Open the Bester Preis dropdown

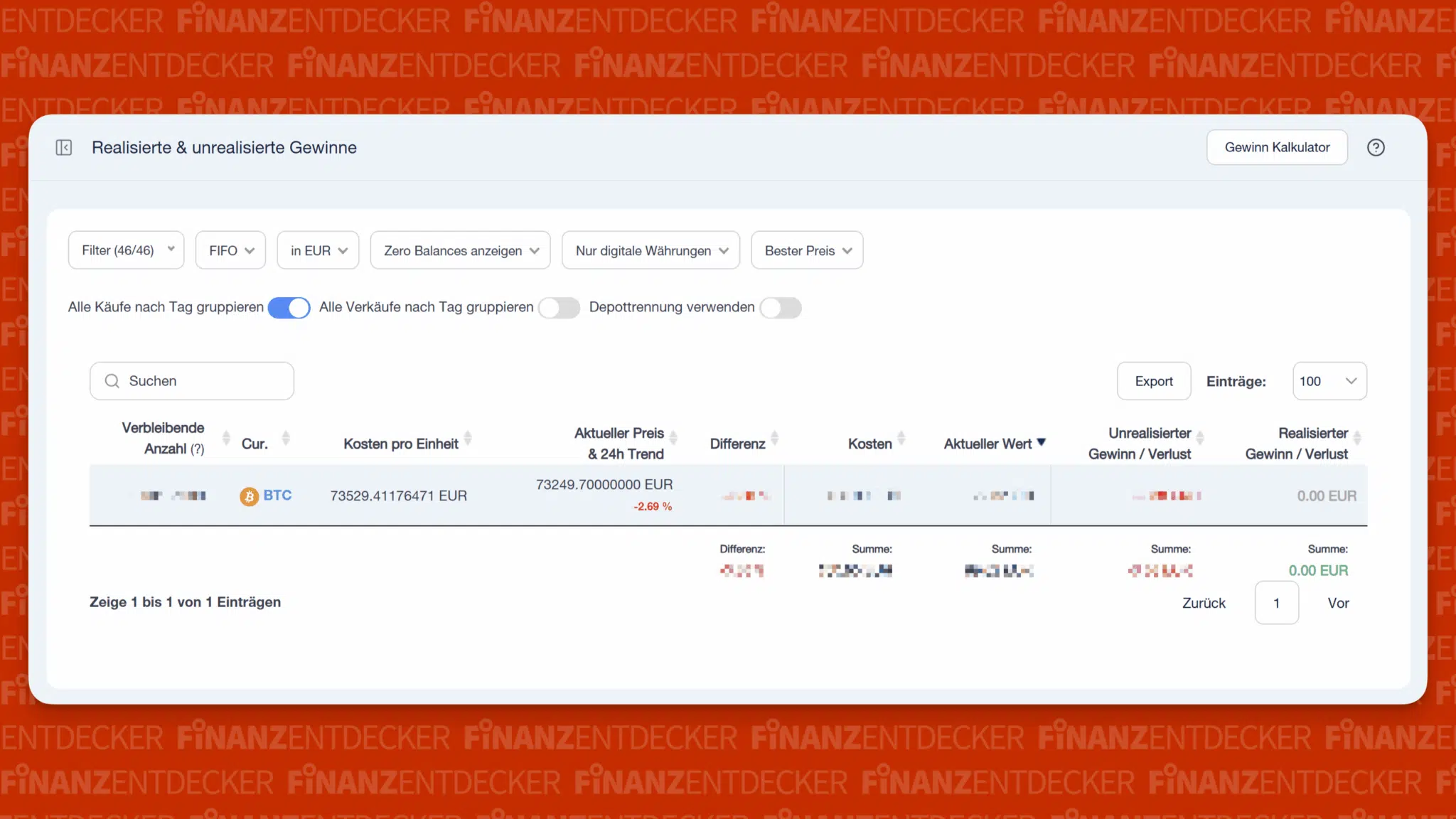pos(806,250)
